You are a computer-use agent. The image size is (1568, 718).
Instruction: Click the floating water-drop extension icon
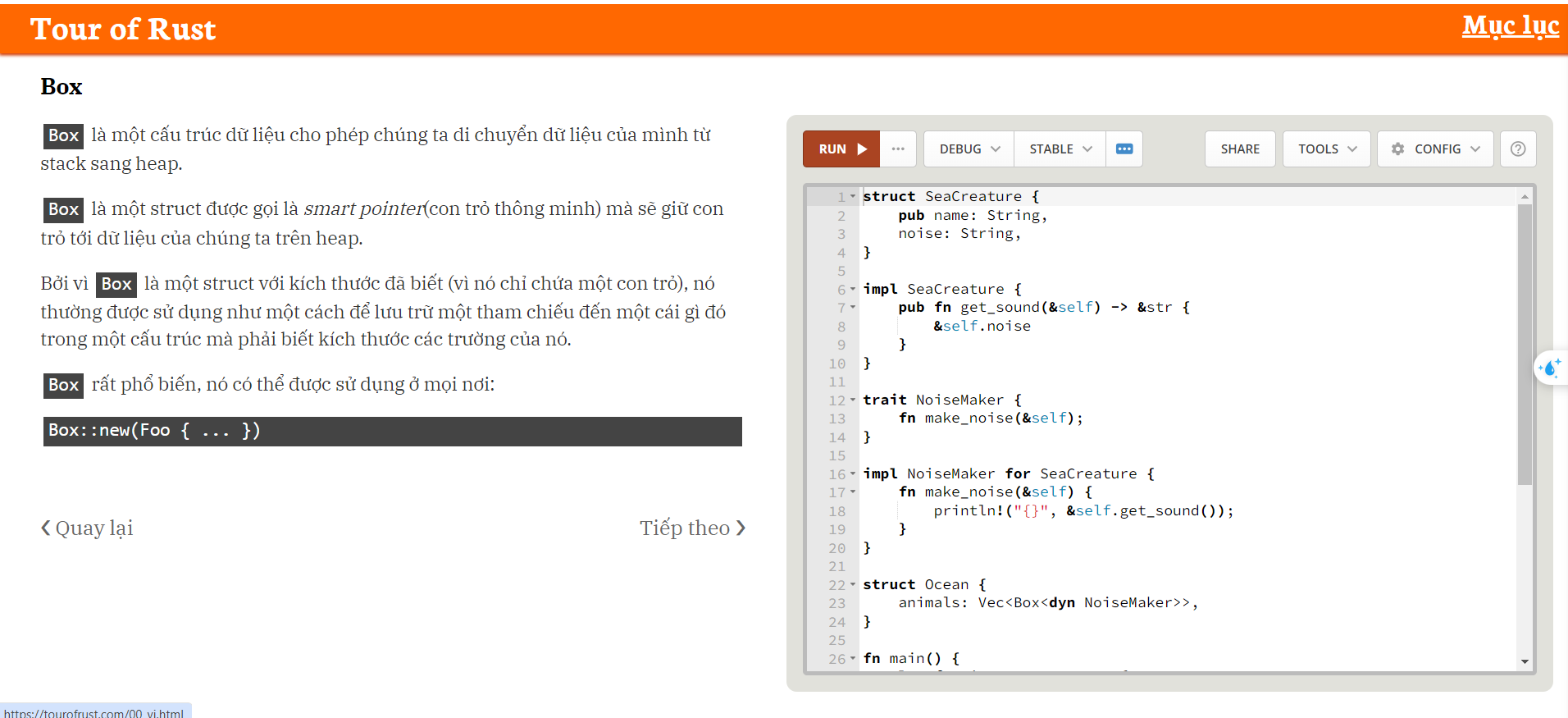(1551, 368)
